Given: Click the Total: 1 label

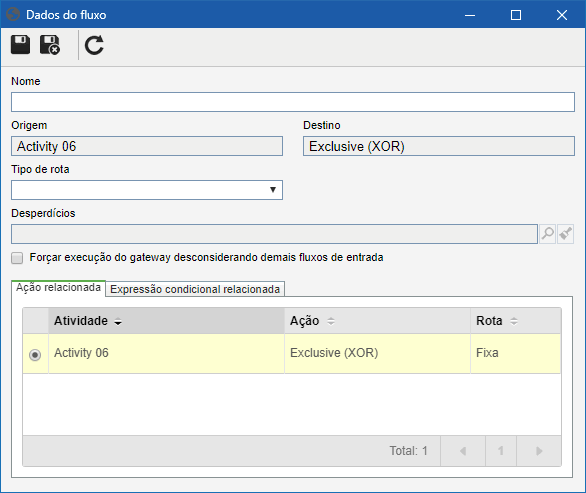Looking at the screenshot, I should [x=408, y=451].
